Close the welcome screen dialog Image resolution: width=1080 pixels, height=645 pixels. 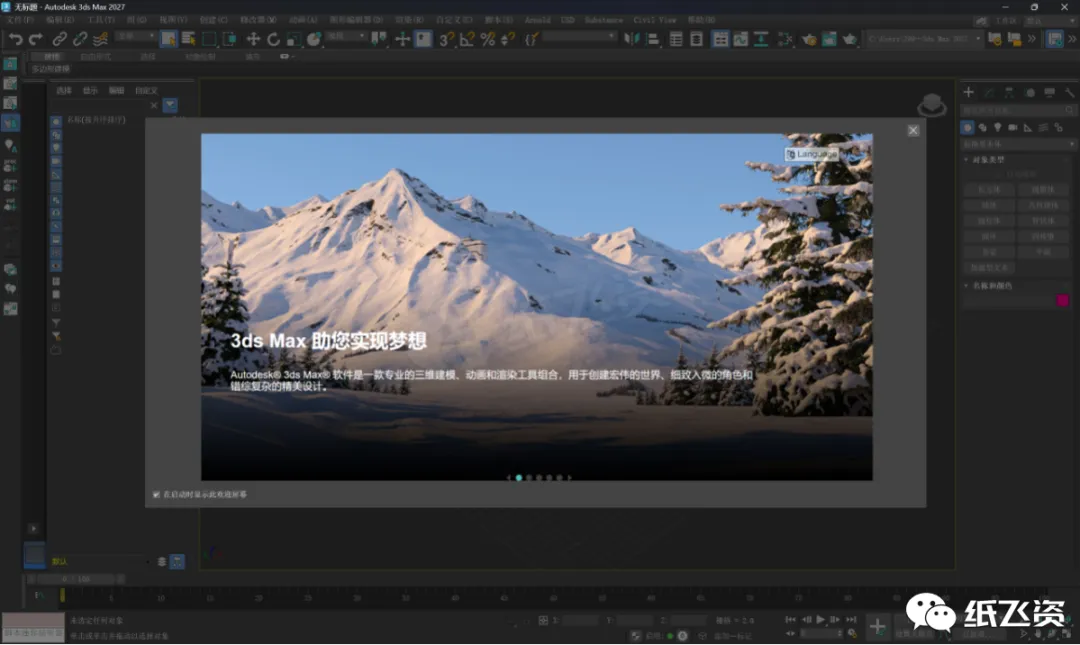pyautogui.click(x=913, y=130)
